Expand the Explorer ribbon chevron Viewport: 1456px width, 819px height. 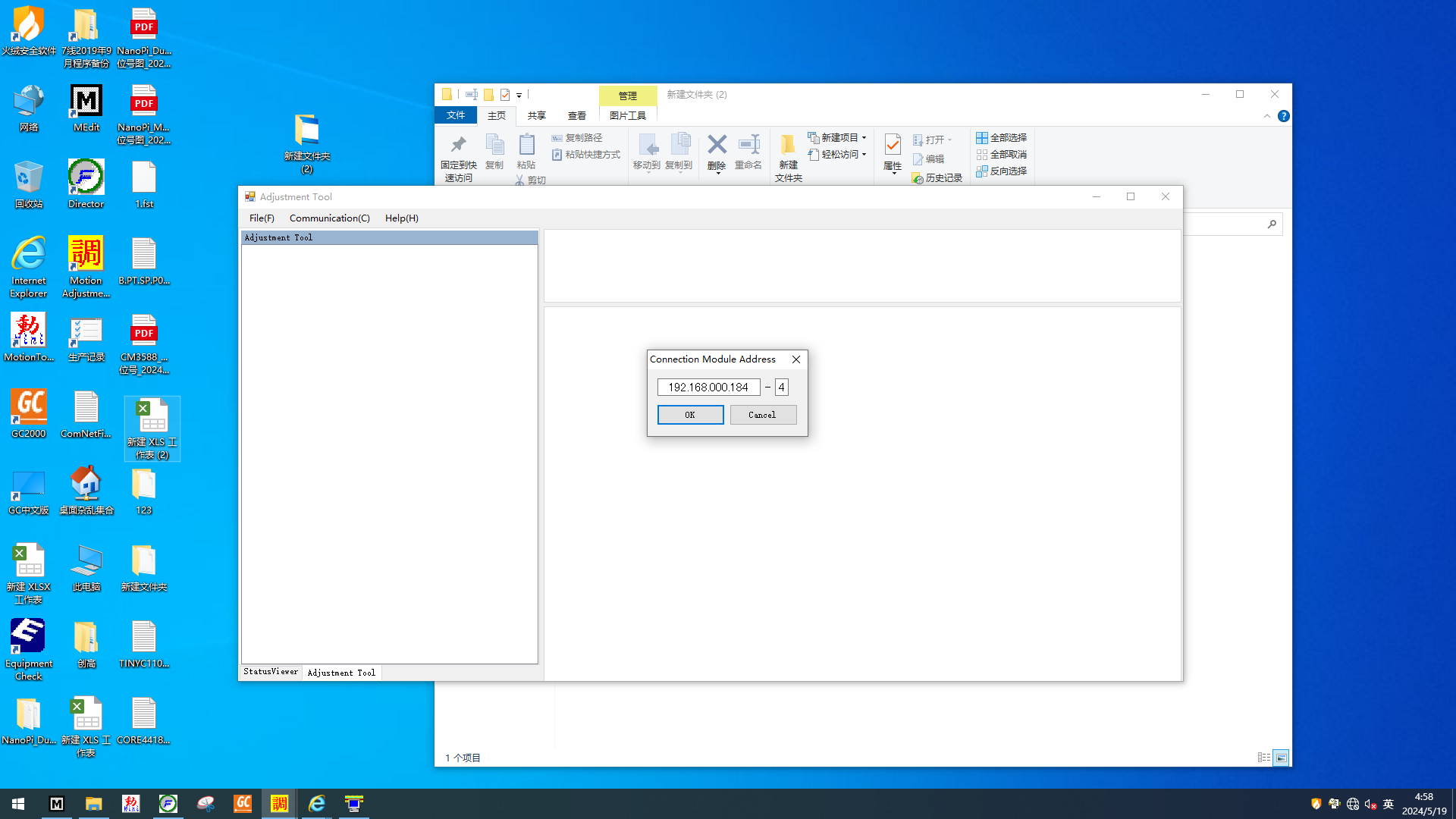(x=1266, y=116)
